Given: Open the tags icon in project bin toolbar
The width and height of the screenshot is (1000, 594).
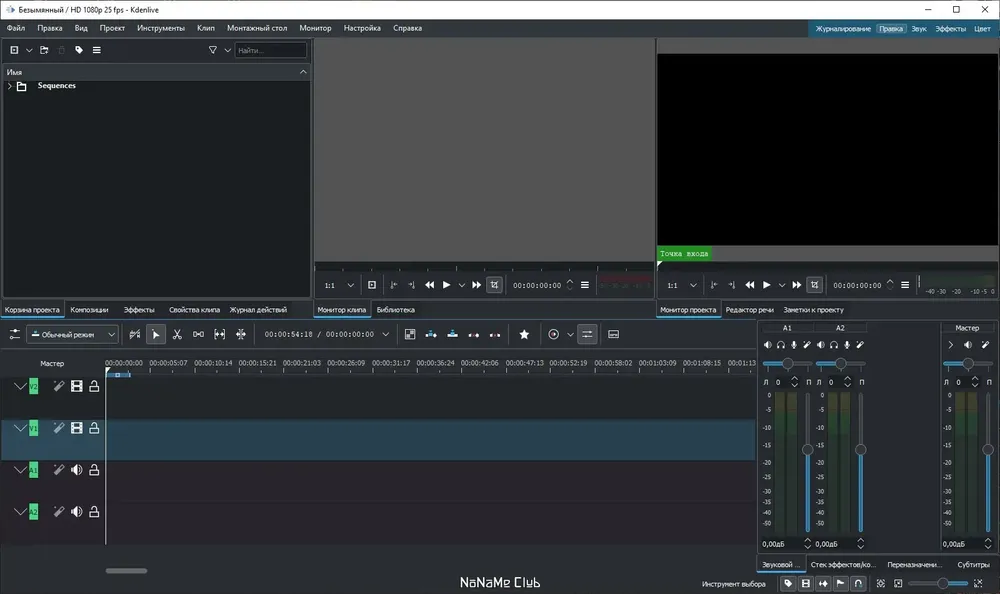Looking at the screenshot, I should pyautogui.click(x=79, y=50).
